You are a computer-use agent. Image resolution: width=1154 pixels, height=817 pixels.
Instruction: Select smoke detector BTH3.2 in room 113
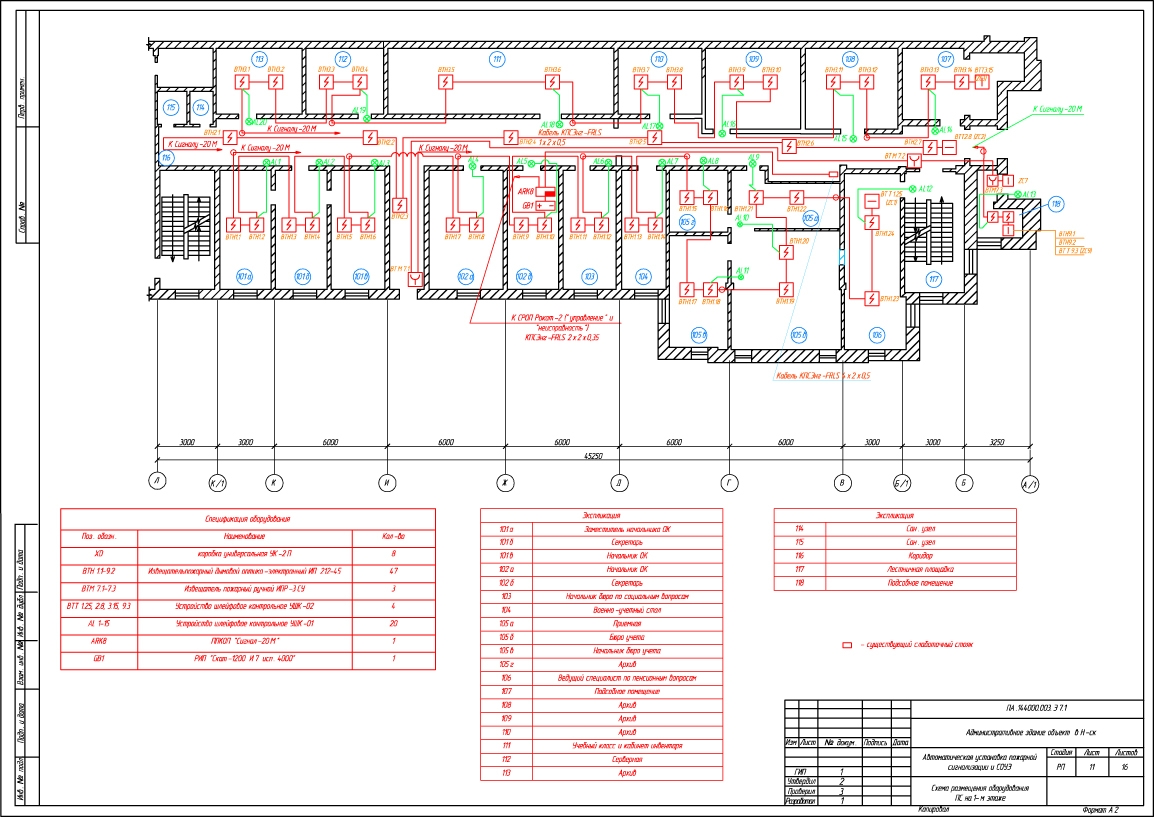pos(275,82)
